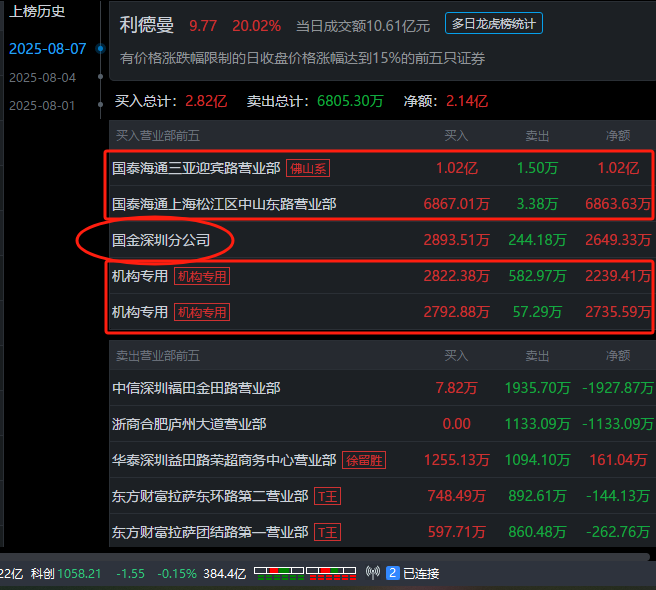This screenshot has width=656, height=590.
Task: Click sell amount 244.18万
Action: (x=537, y=240)
